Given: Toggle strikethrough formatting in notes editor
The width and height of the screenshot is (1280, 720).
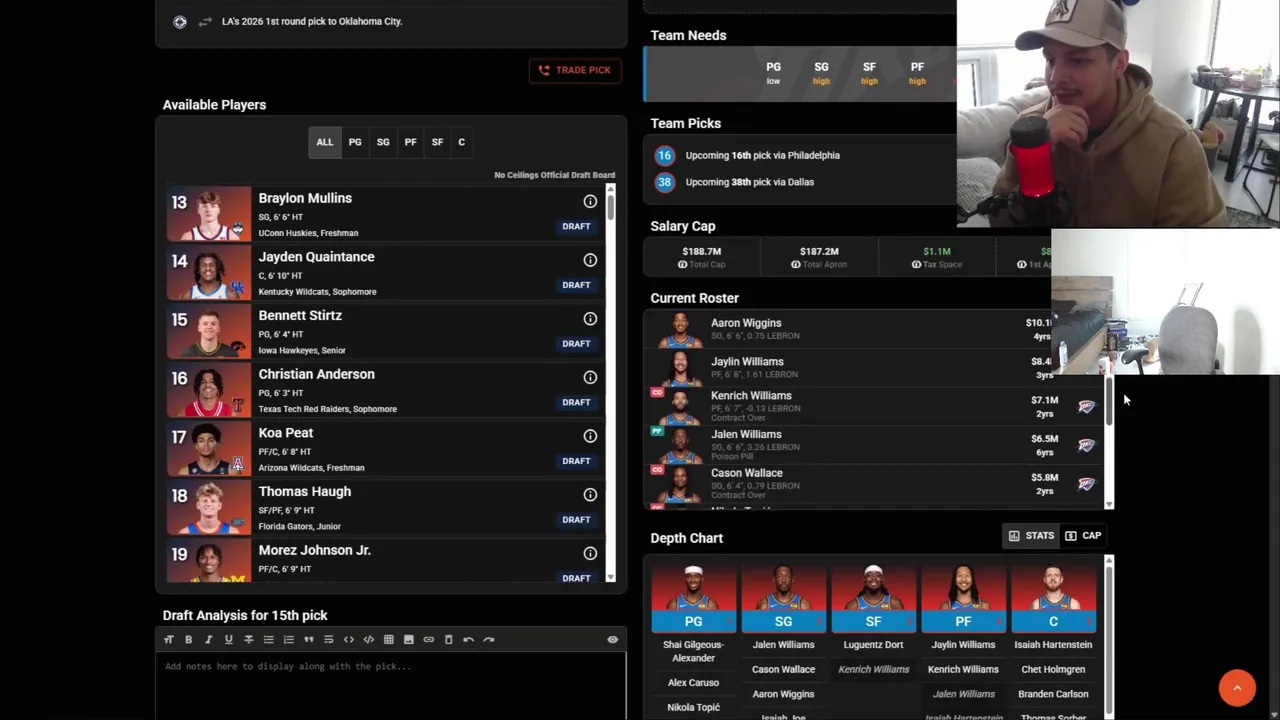Looking at the screenshot, I should (248, 639).
